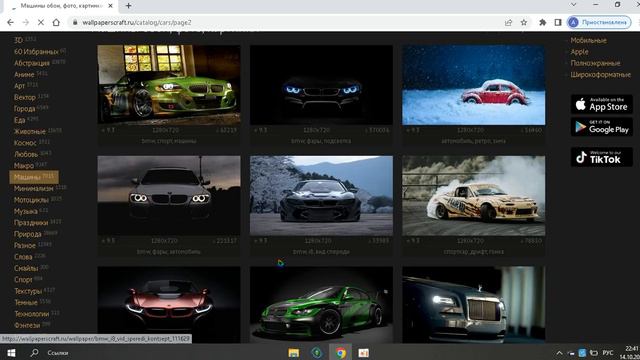Open the Музыка category
This screenshot has height=360, width=640.
pos(26,211)
